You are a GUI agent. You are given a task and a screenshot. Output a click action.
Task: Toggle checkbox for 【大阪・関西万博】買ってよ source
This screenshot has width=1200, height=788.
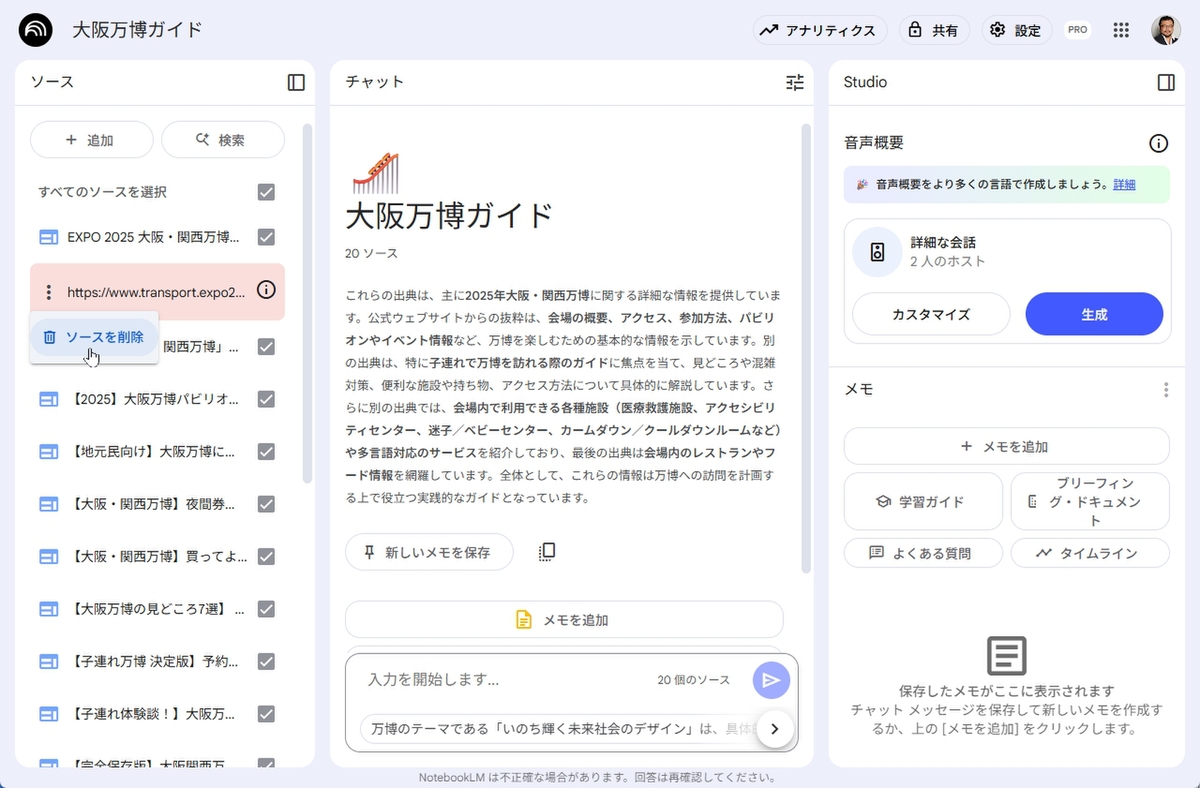(266, 556)
